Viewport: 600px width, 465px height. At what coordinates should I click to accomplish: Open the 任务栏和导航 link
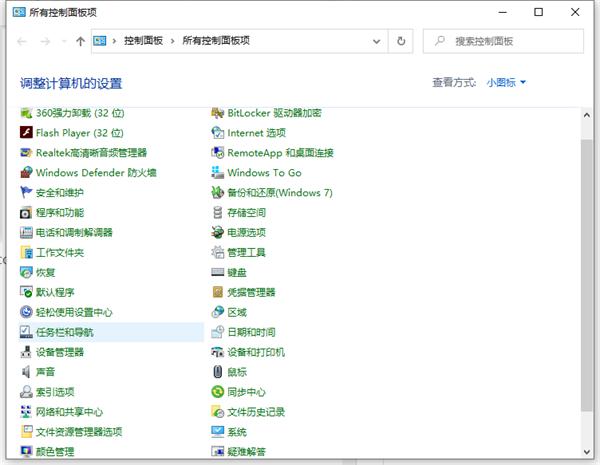click(x=64, y=332)
